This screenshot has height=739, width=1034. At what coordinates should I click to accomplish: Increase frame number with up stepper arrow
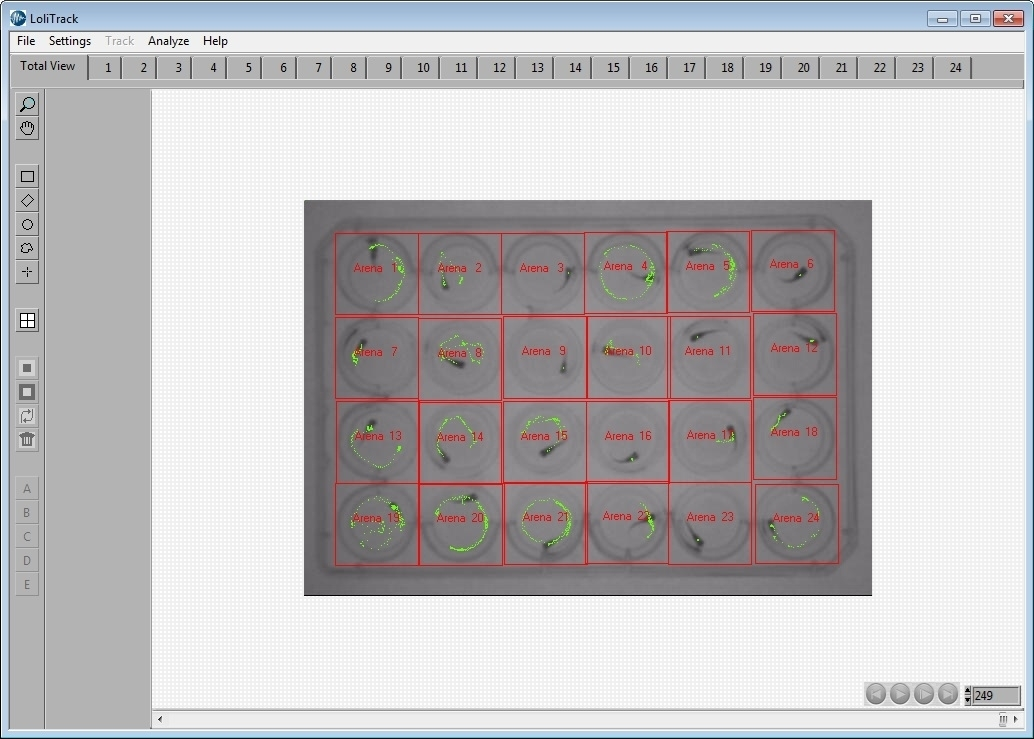[x=967, y=690]
